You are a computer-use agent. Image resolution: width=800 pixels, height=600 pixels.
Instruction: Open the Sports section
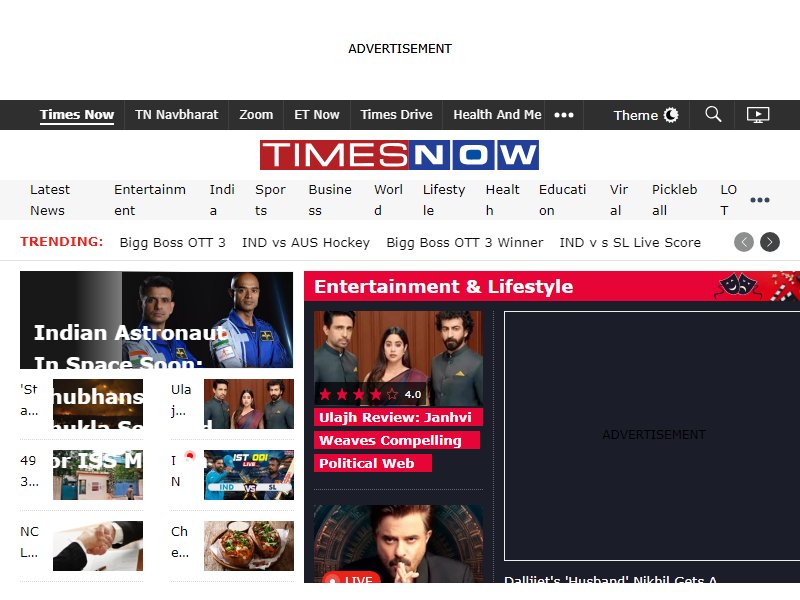[270, 200]
